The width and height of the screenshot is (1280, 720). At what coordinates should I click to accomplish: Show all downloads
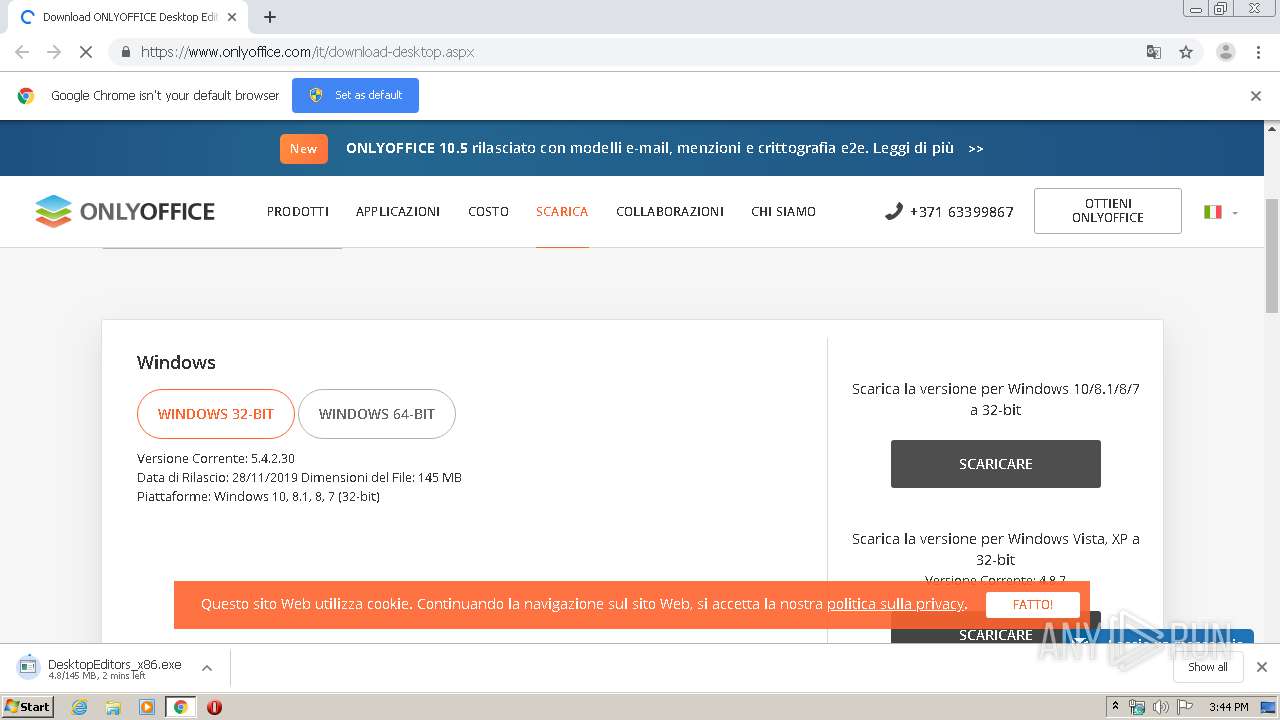pyautogui.click(x=1208, y=667)
